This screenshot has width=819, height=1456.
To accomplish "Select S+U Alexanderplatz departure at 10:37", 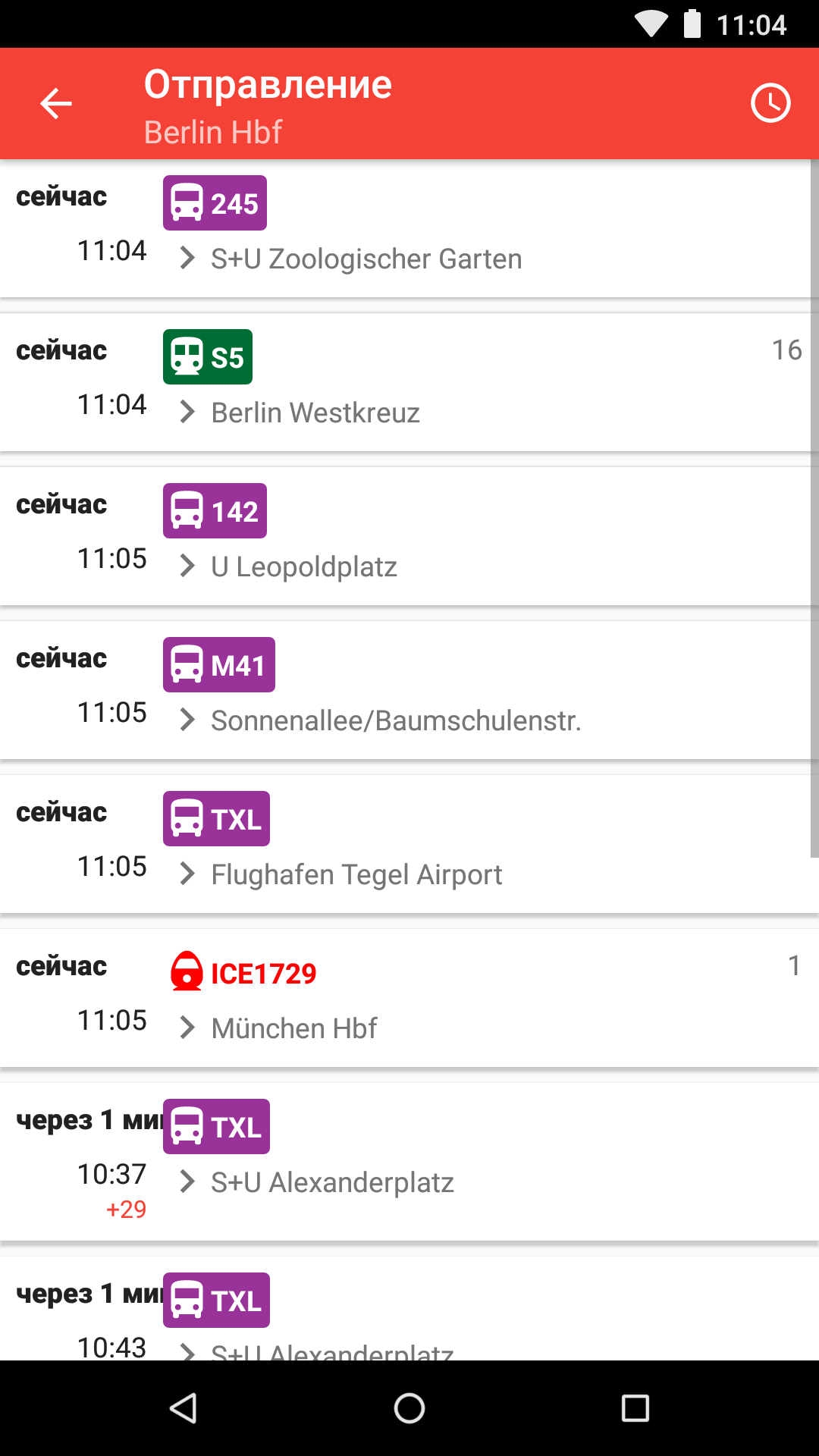I will pyautogui.click(x=332, y=1182).
